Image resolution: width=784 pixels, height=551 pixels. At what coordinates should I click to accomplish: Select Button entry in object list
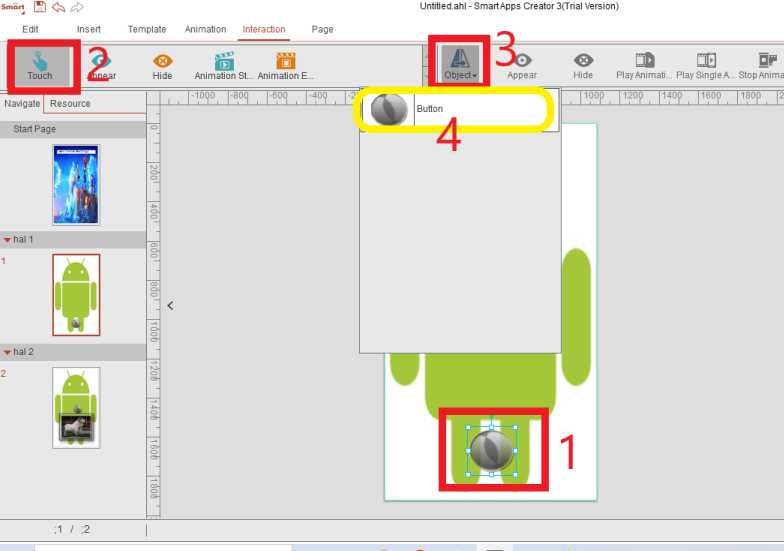point(459,109)
